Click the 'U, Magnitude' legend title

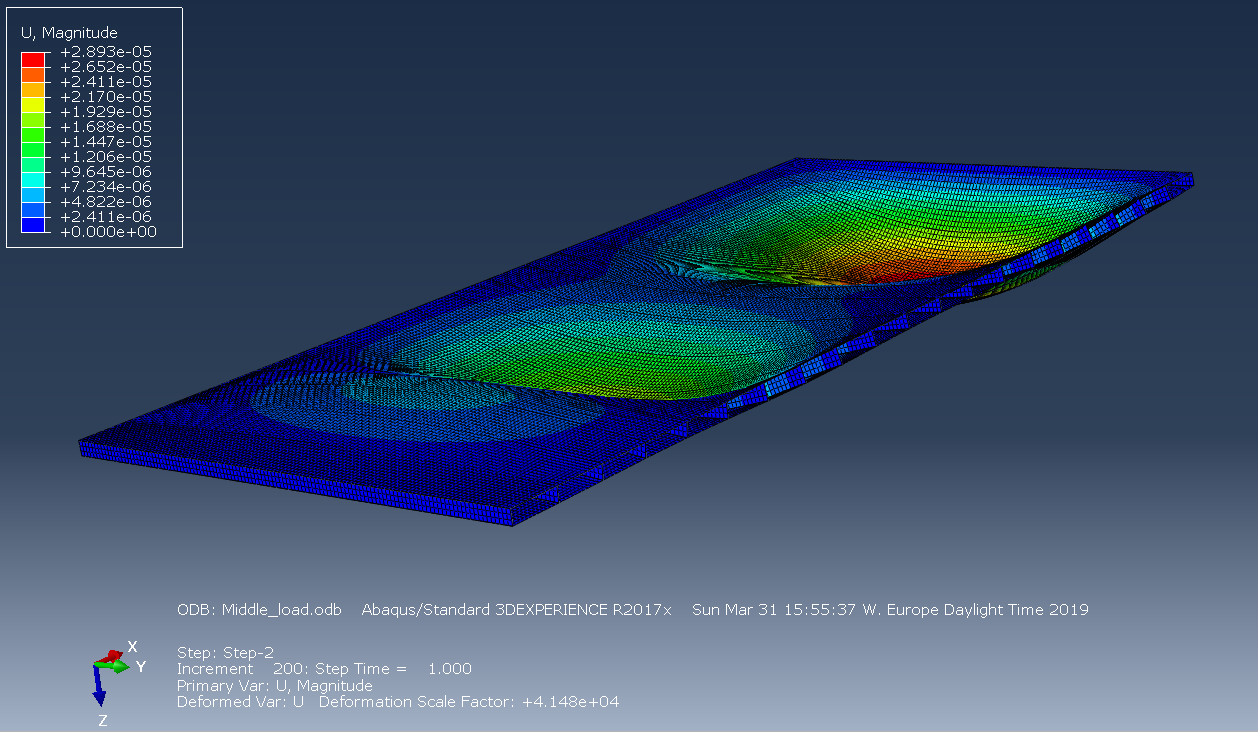(69, 33)
